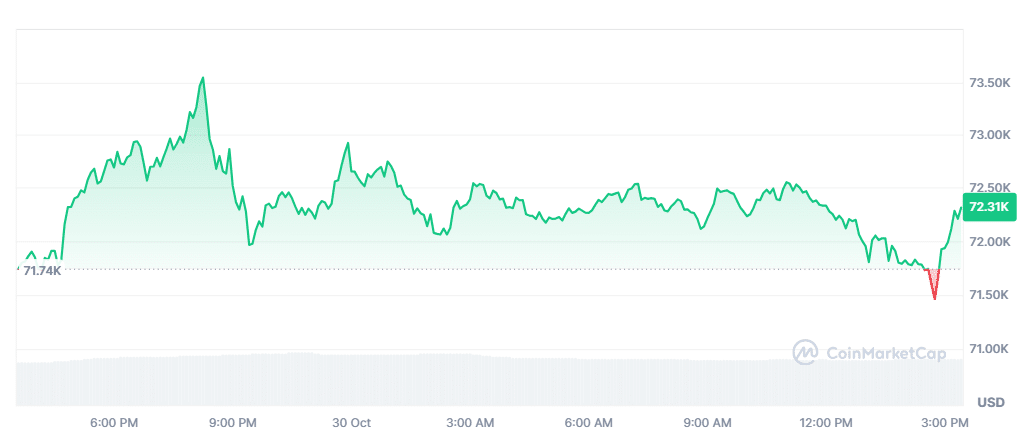Click the 71.50K price axis label
The image size is (1035, 442).
(990, 295)
